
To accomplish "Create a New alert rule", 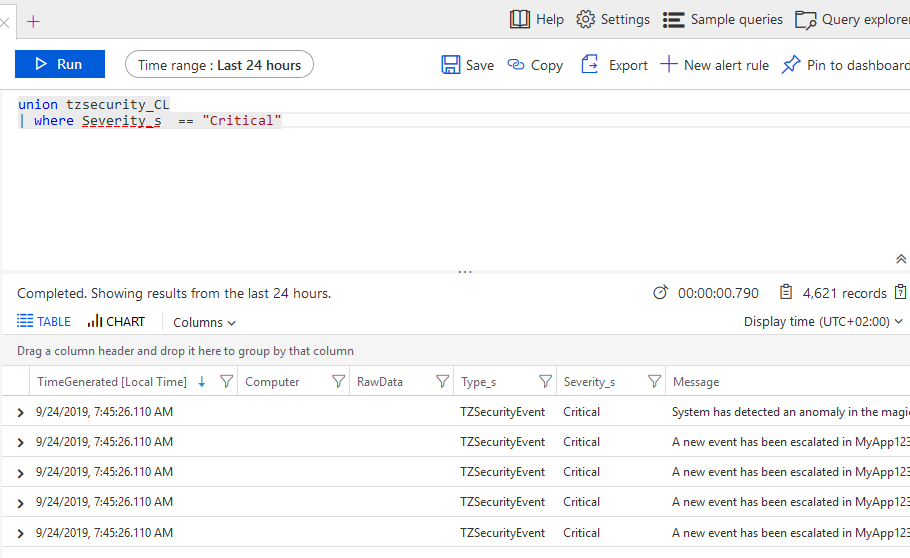I will click(x=714, y=65).
